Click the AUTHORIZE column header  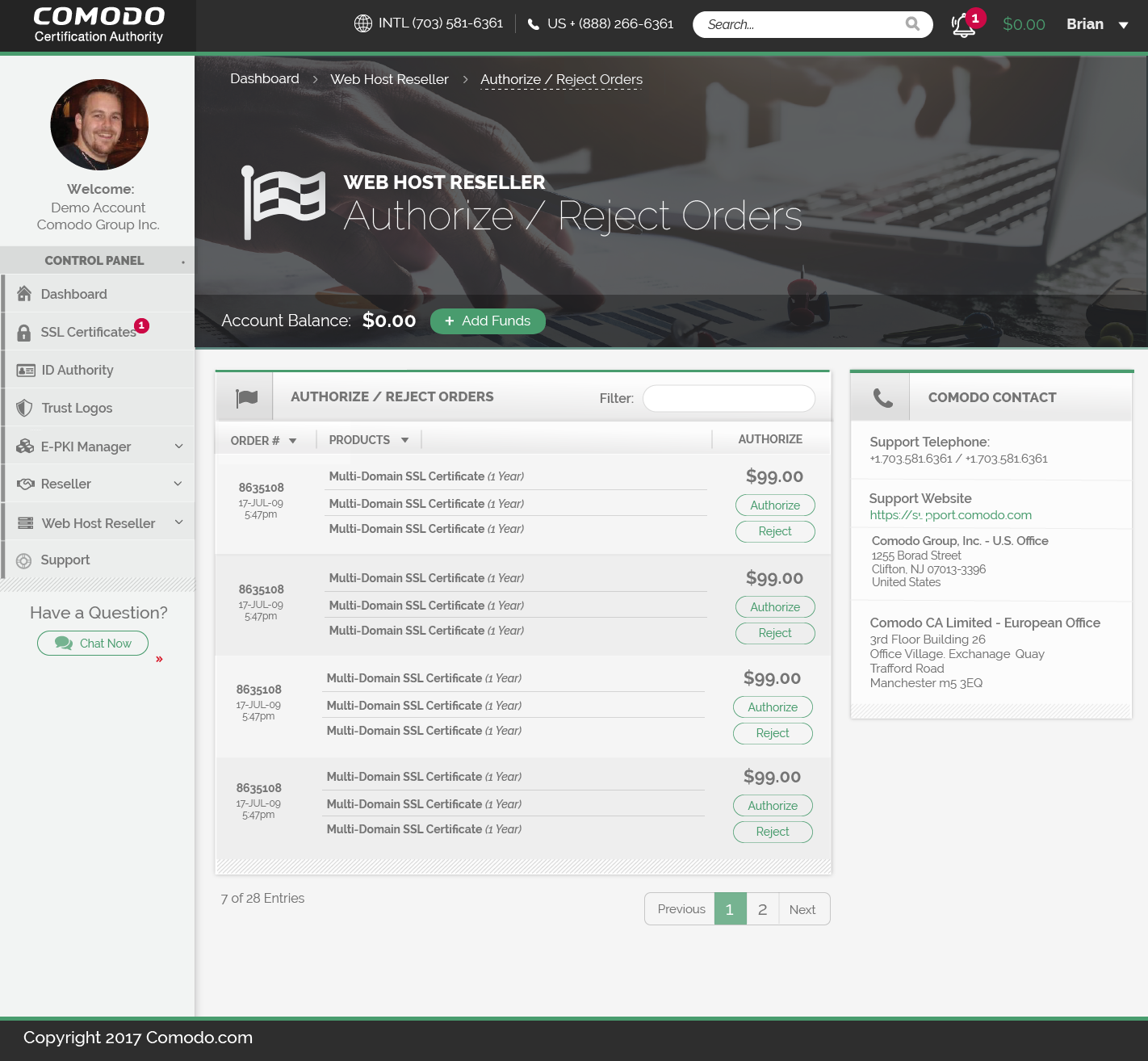(770, 439)
